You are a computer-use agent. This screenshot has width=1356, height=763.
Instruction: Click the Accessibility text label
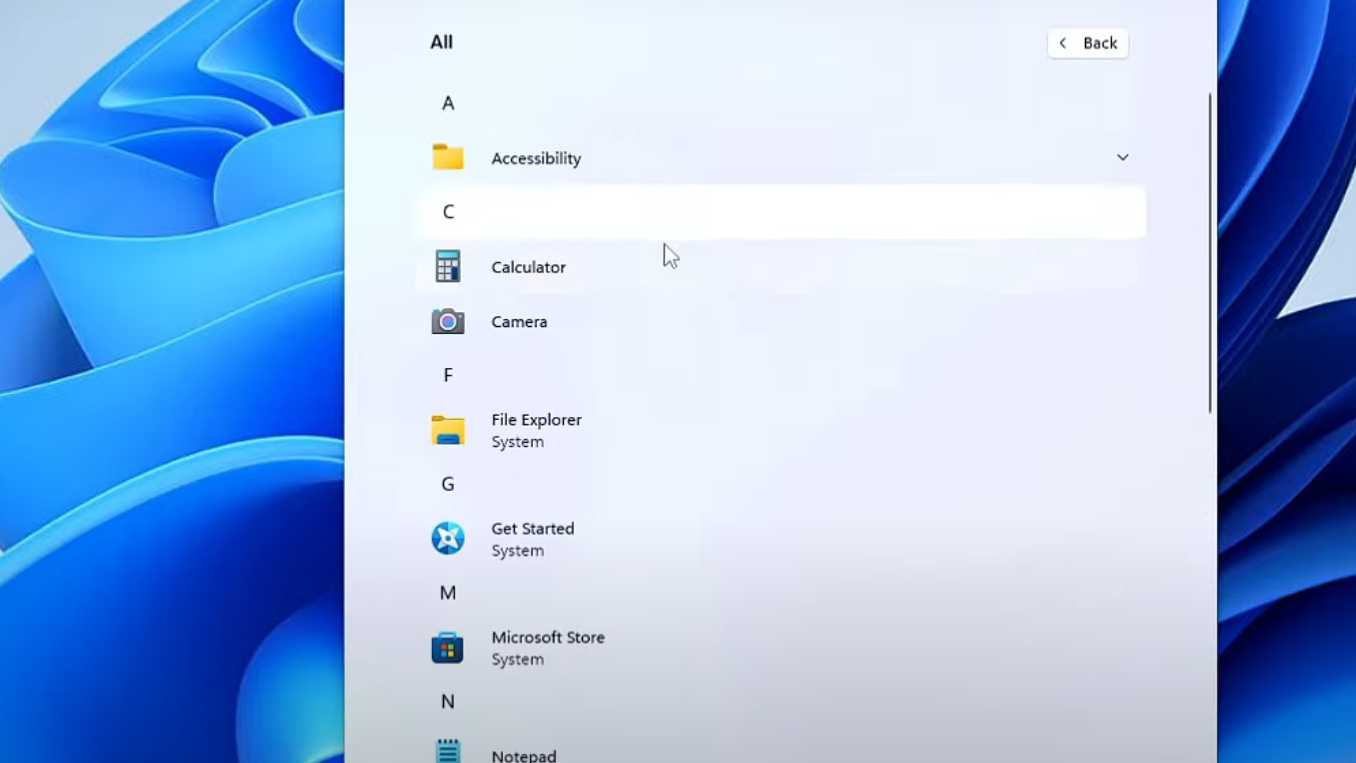[536, 158]
